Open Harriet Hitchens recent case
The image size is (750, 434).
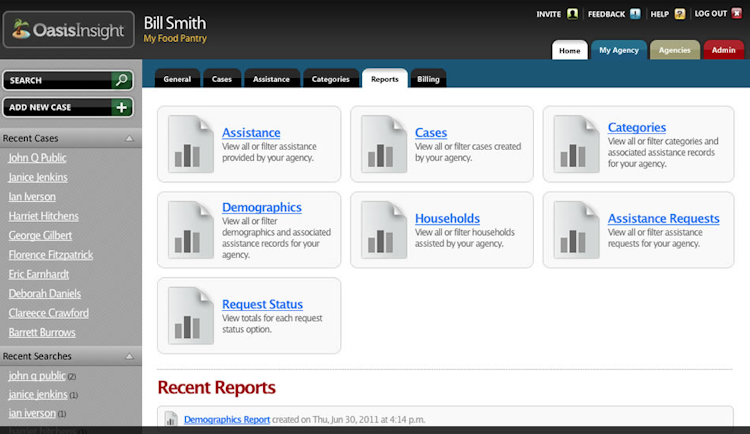click(x=44, y=216)
